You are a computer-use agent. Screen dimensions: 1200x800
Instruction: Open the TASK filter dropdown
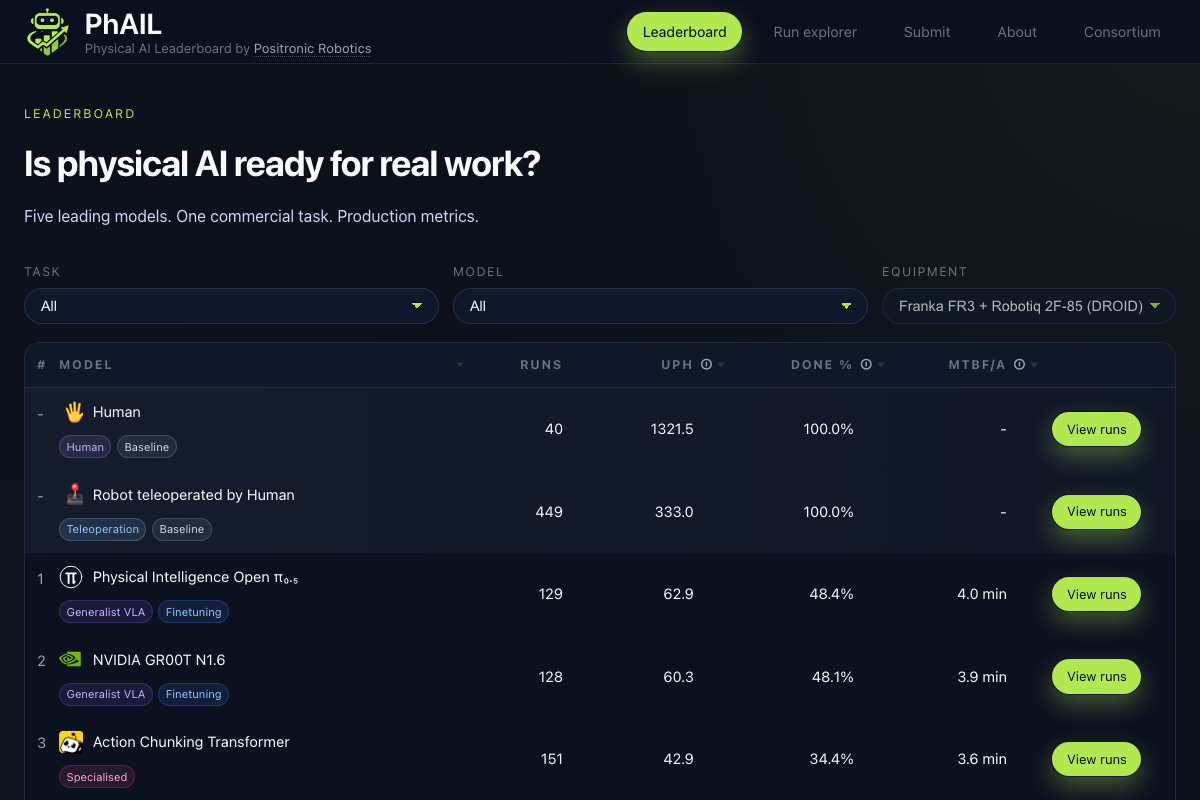(231, 305)
